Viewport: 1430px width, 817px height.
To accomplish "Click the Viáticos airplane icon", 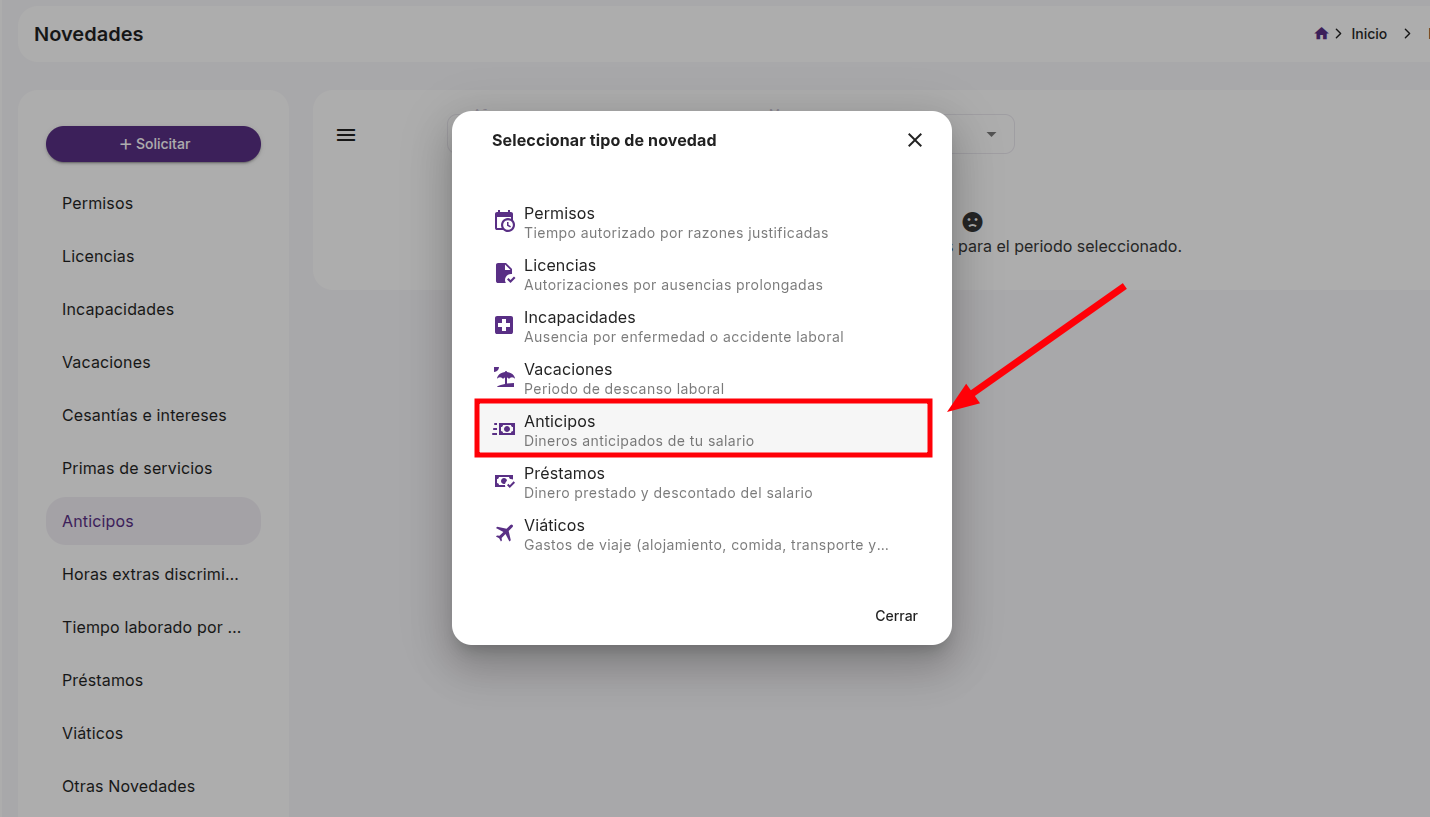I will pyautogui.click(x=505, y=533).
